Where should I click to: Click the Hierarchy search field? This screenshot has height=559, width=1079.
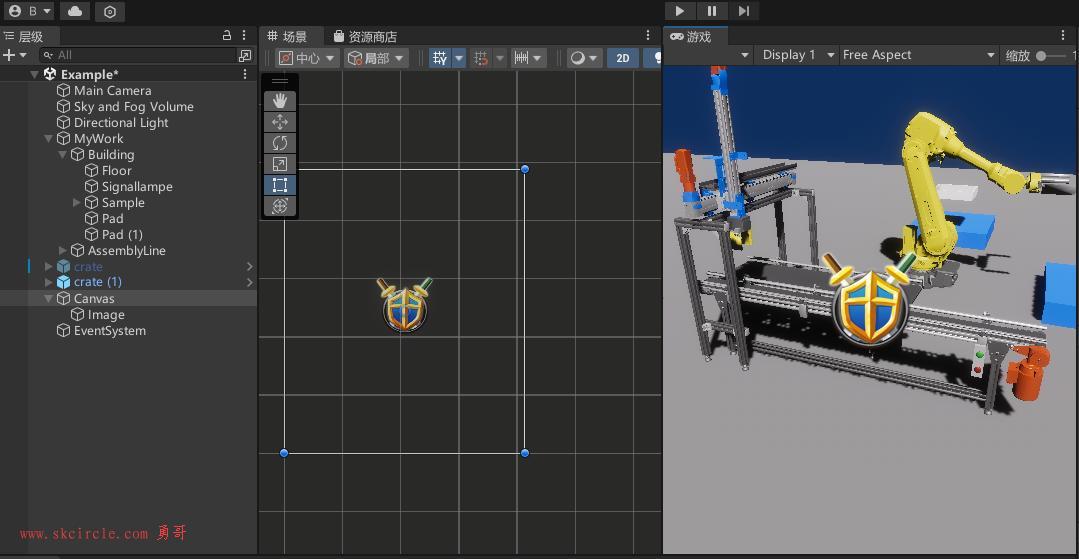138,55
